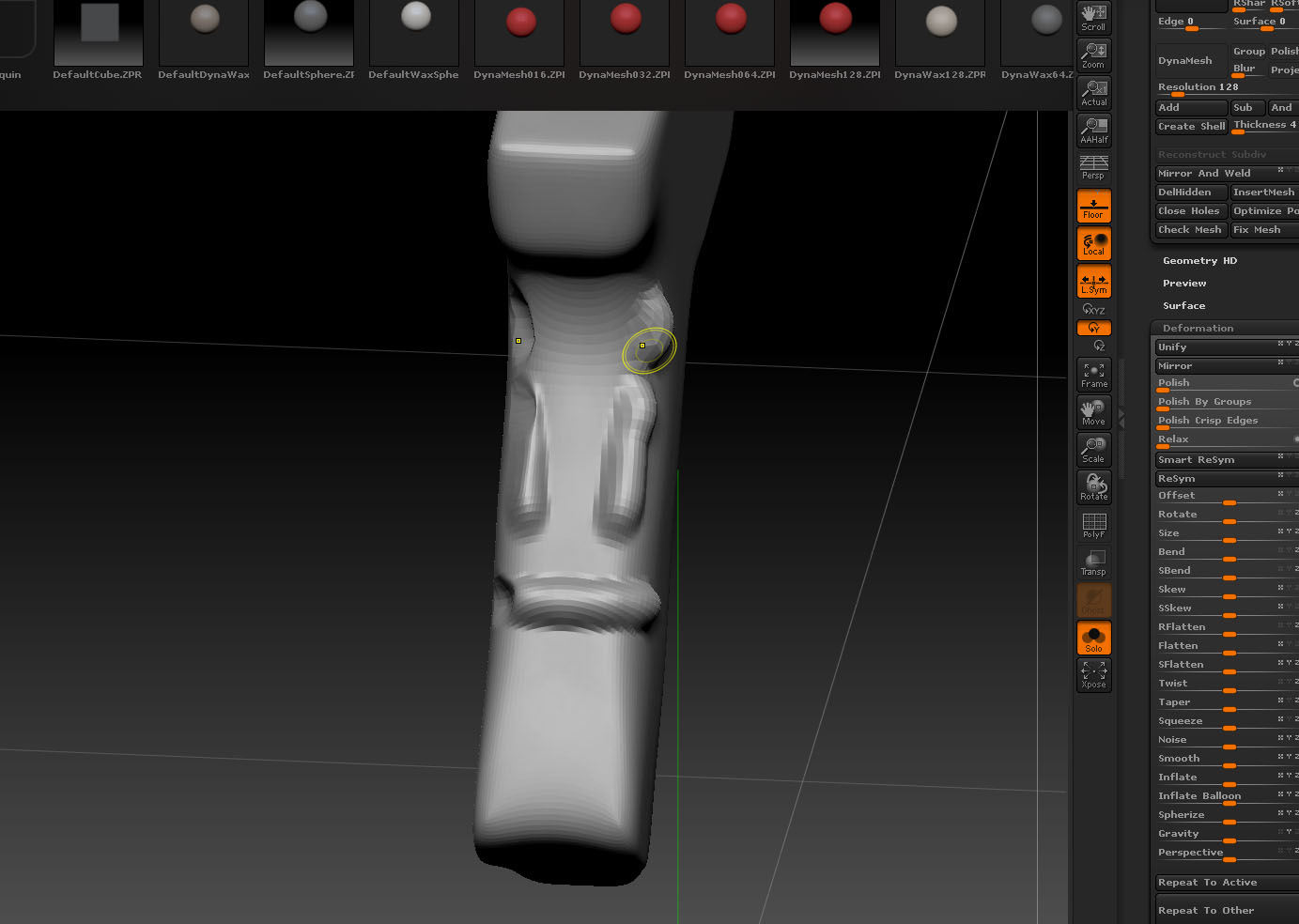This screenshot has height=924, width=1299.
Task: Load the DefaultWaxSphere project
Action: 414,40
